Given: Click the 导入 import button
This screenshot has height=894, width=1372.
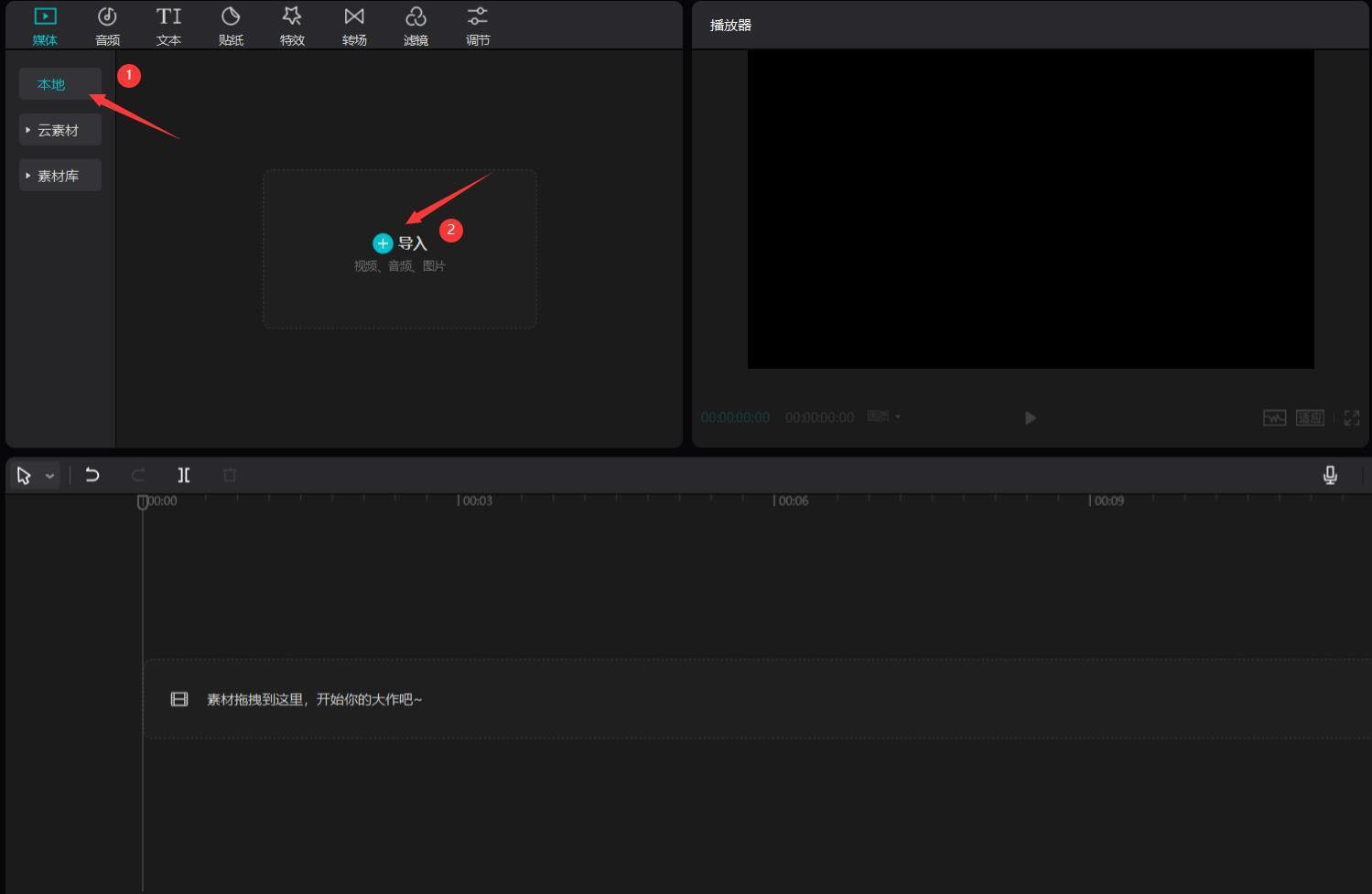Looking at the screenshot, I should pos(400,243).
